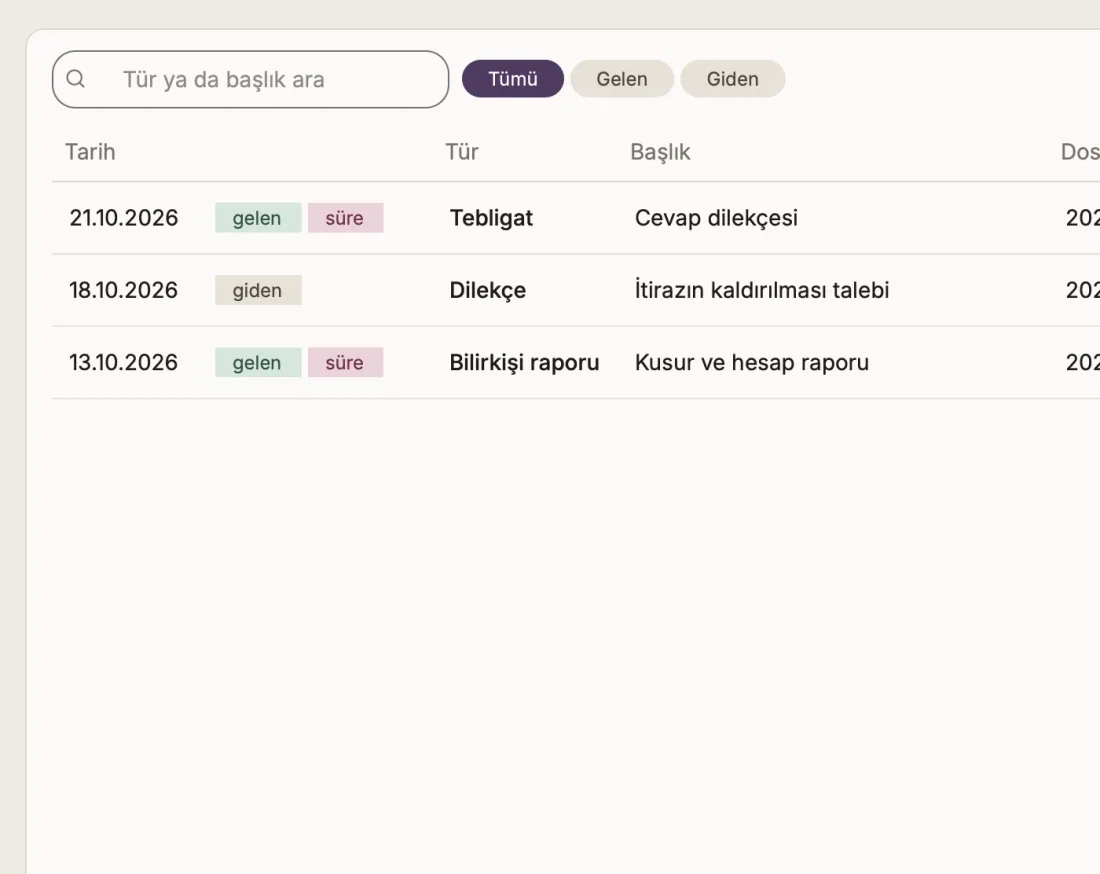Viewport: 1100px width, 874px height.
Task: Click the süre tag in the Tebligat row
Action: coord(345,217)
